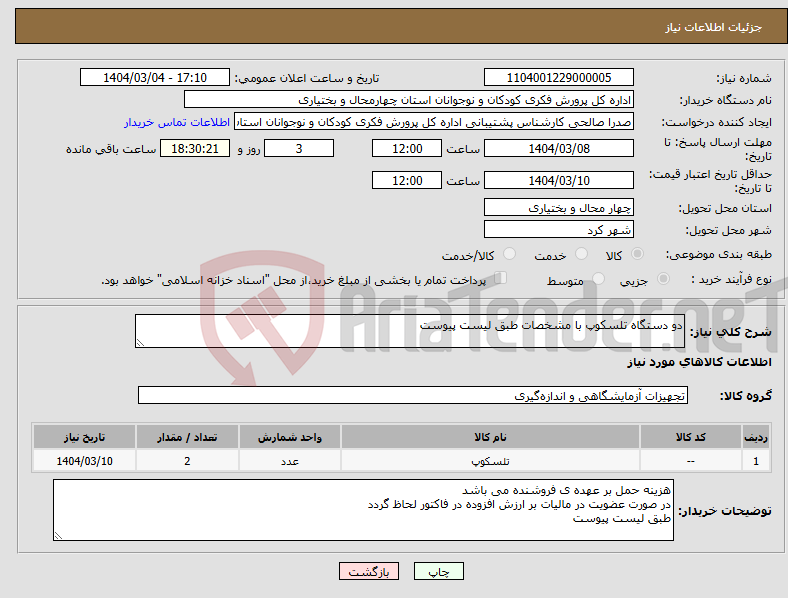The height and width of the screenshot is (598, 788).
Task: Click the resize handle of description textarea
Action: (140, 343)
